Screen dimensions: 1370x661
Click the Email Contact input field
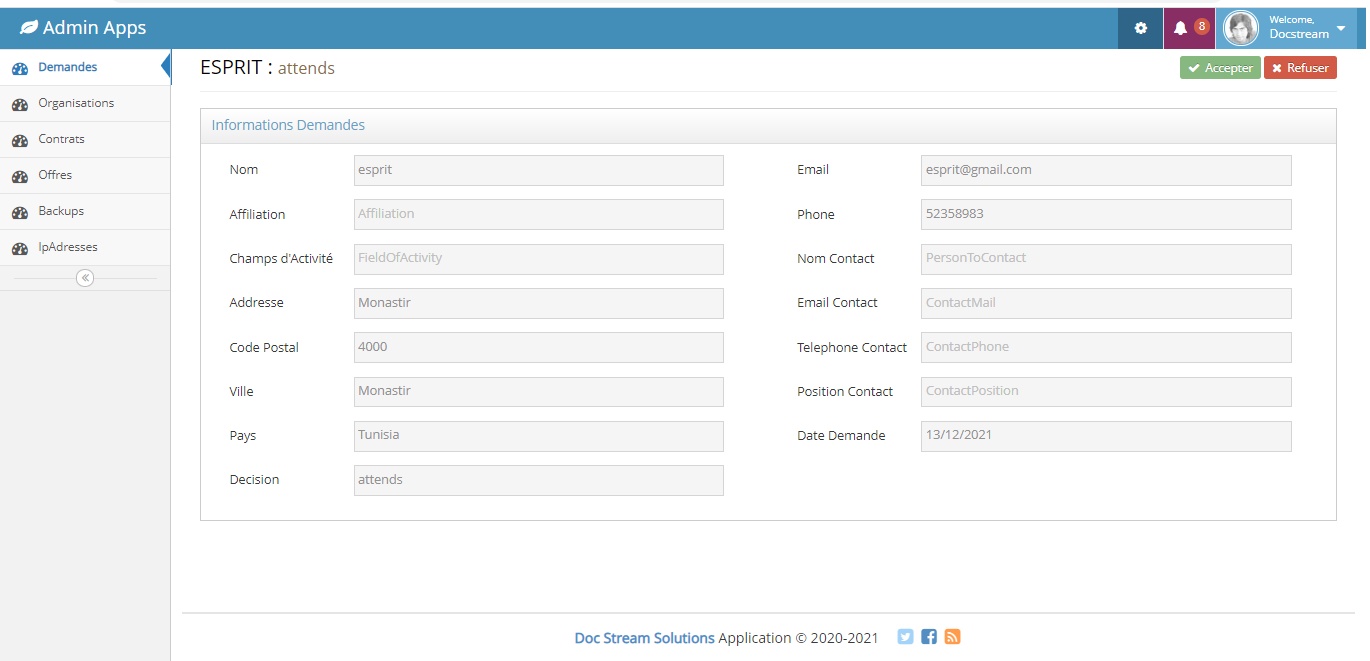pyautogui.click(x=1106, y=303)
